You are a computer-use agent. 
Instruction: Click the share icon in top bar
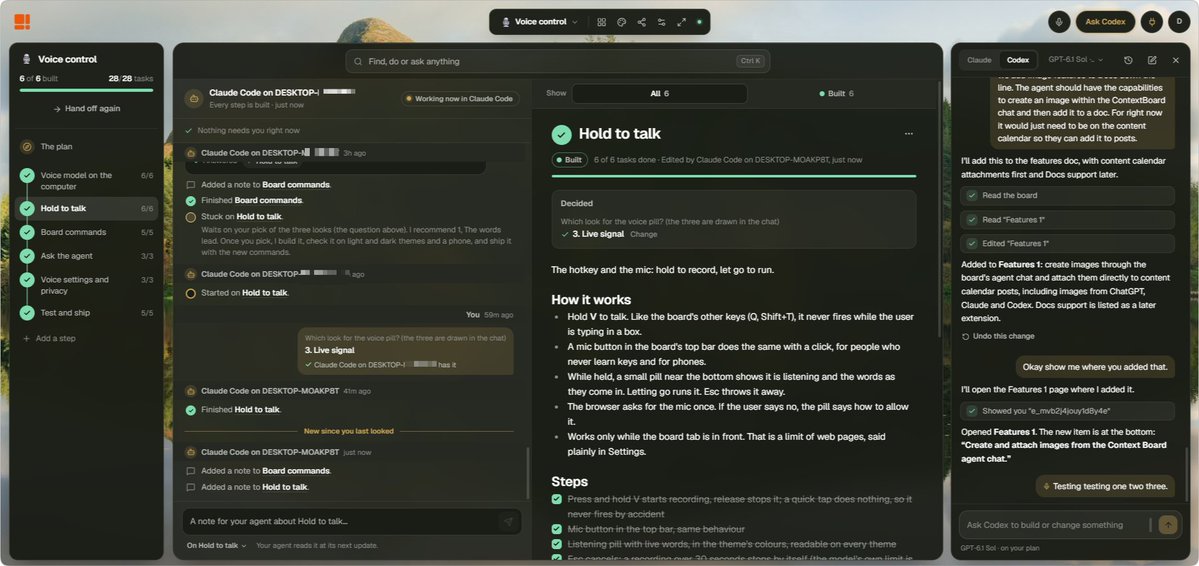(x=642, y=22)
